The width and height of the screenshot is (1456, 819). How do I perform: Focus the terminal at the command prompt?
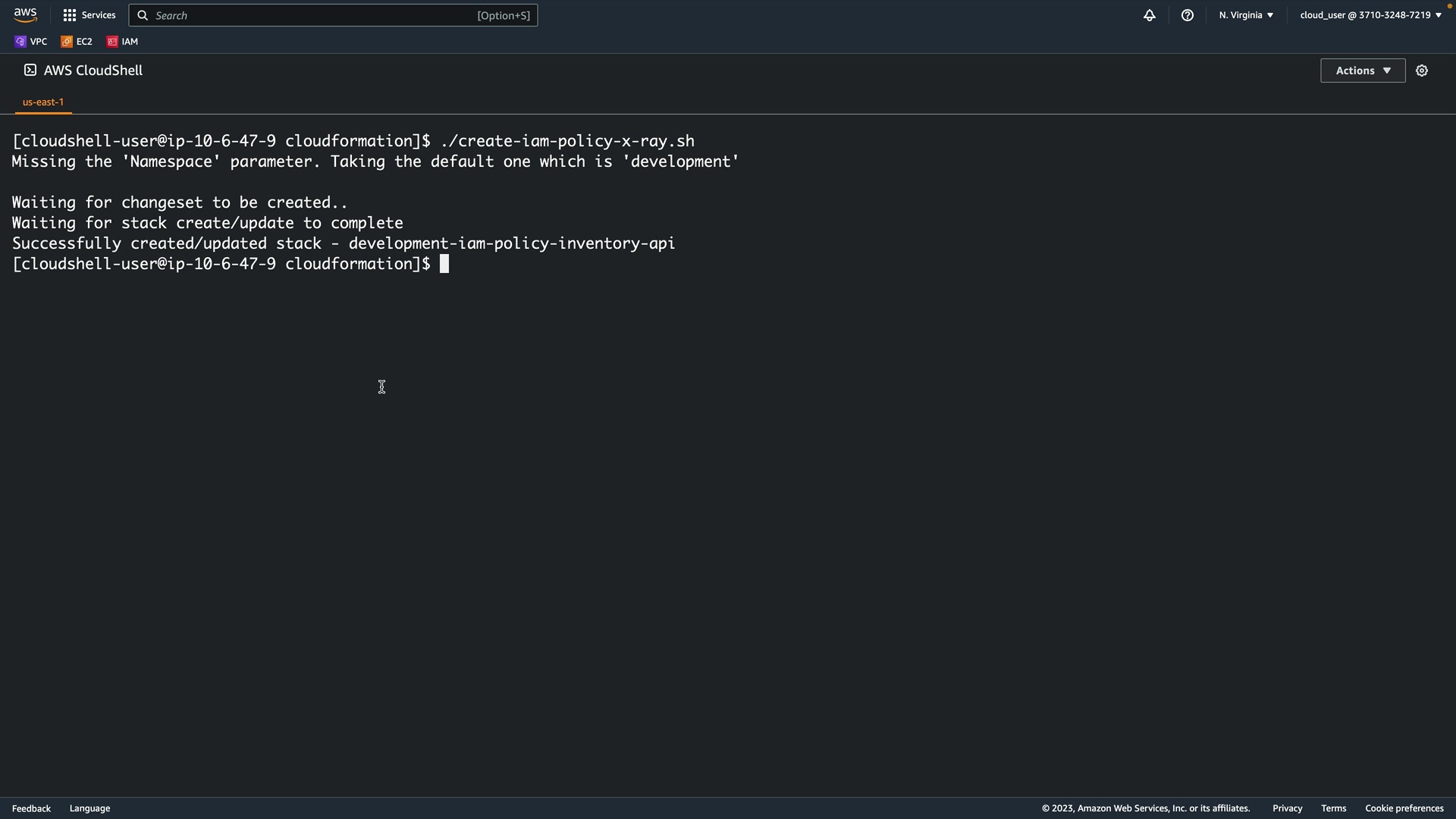[x=445, y=264]
